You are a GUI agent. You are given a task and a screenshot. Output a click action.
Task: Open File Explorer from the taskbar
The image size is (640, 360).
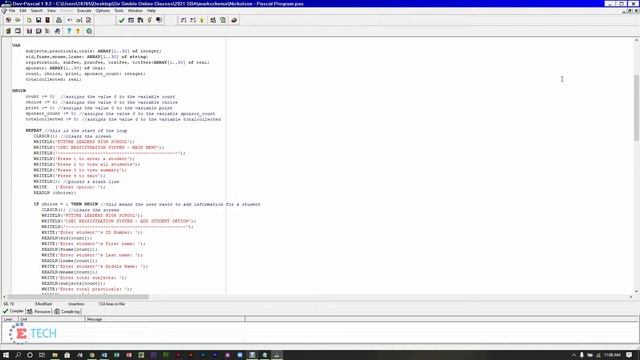coord(55,355)
